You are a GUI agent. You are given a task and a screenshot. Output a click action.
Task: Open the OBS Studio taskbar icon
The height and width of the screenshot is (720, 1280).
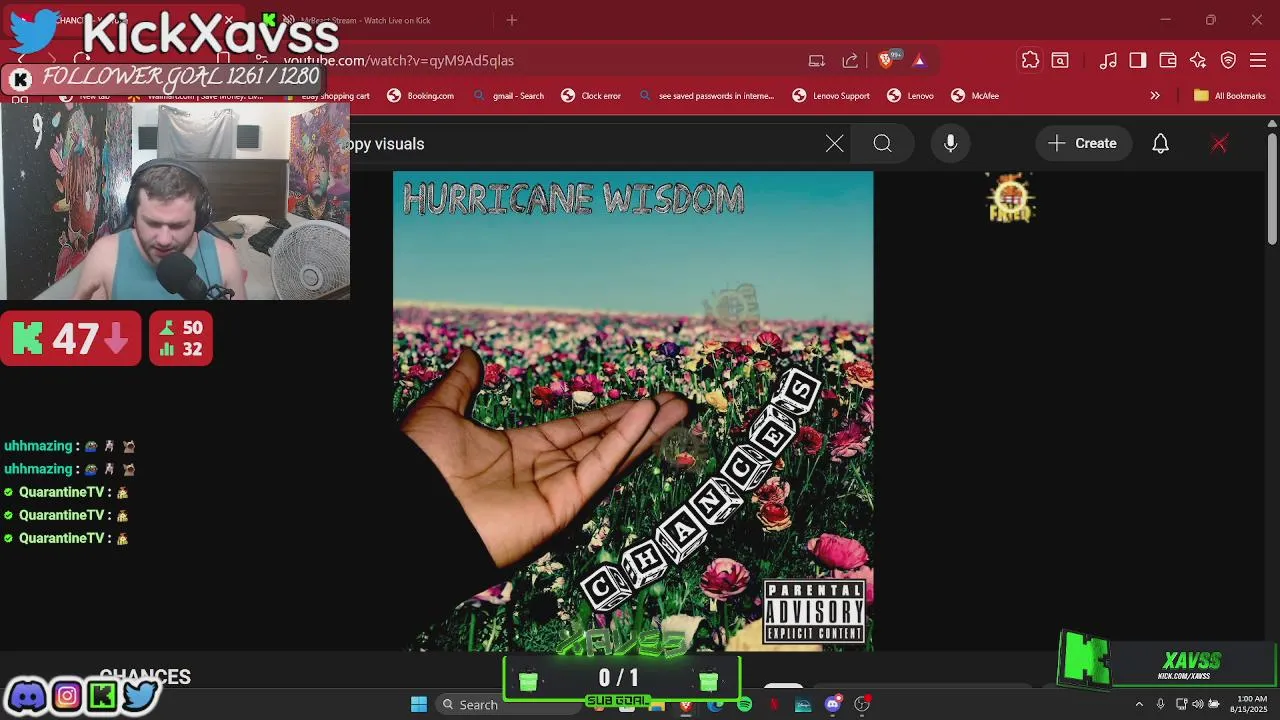coord(862,705)
